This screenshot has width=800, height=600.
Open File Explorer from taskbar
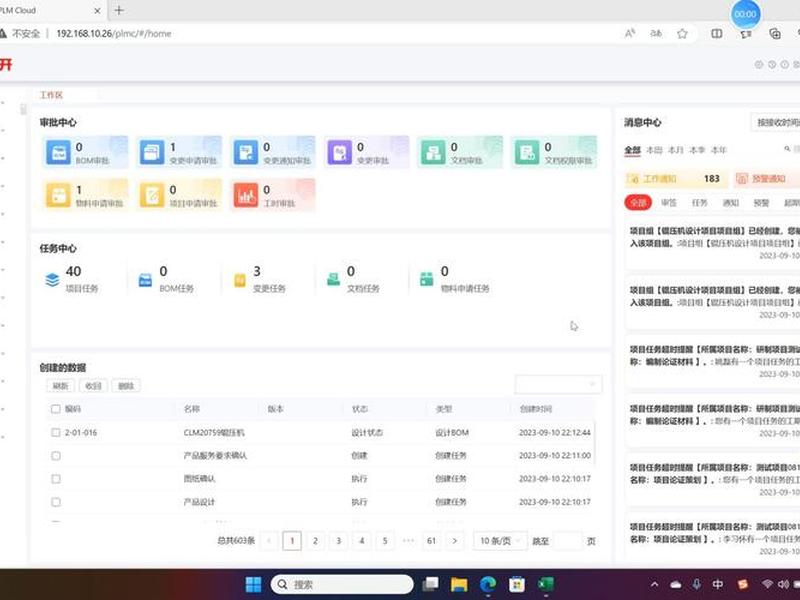pyautogui.click(x=459, y=584)
